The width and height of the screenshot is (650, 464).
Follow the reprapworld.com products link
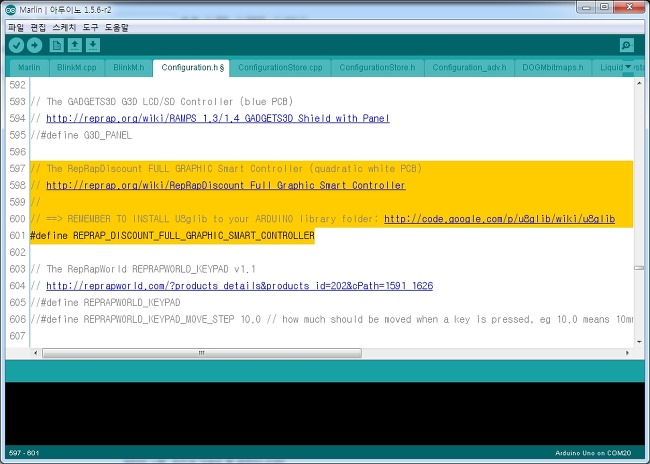click(239, 286)
